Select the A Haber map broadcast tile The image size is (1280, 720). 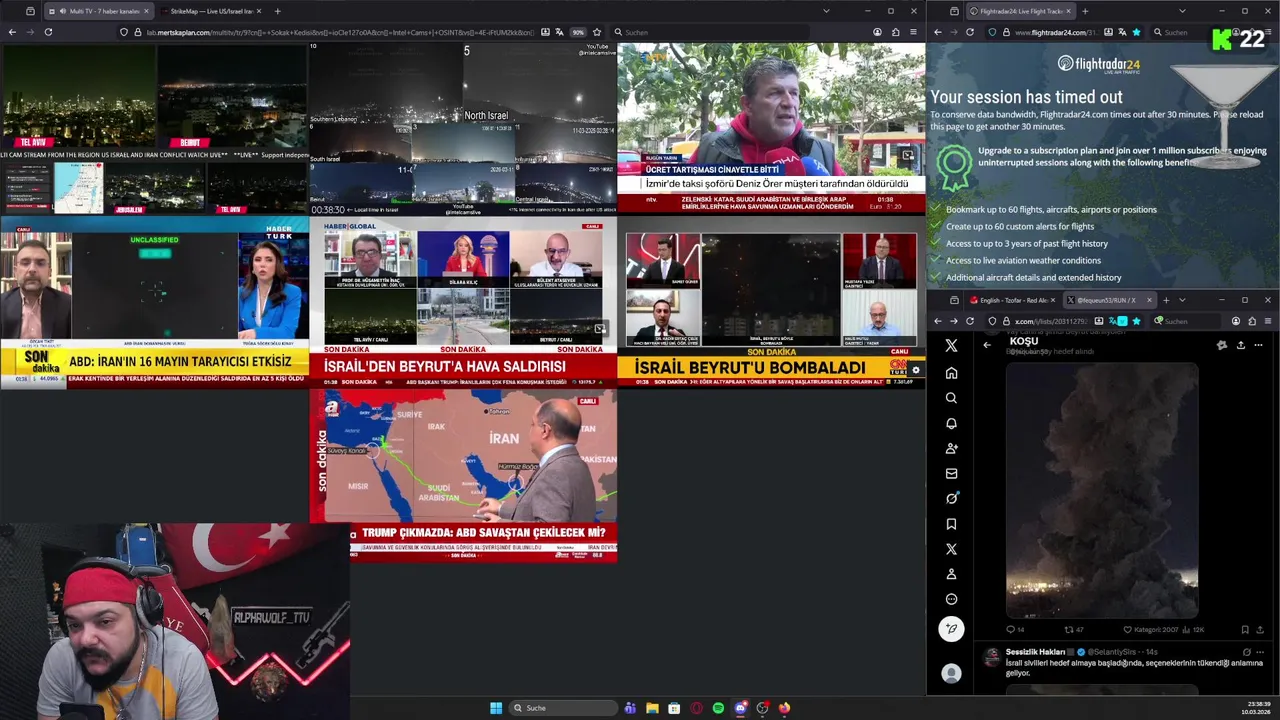(x=463, y=475)
